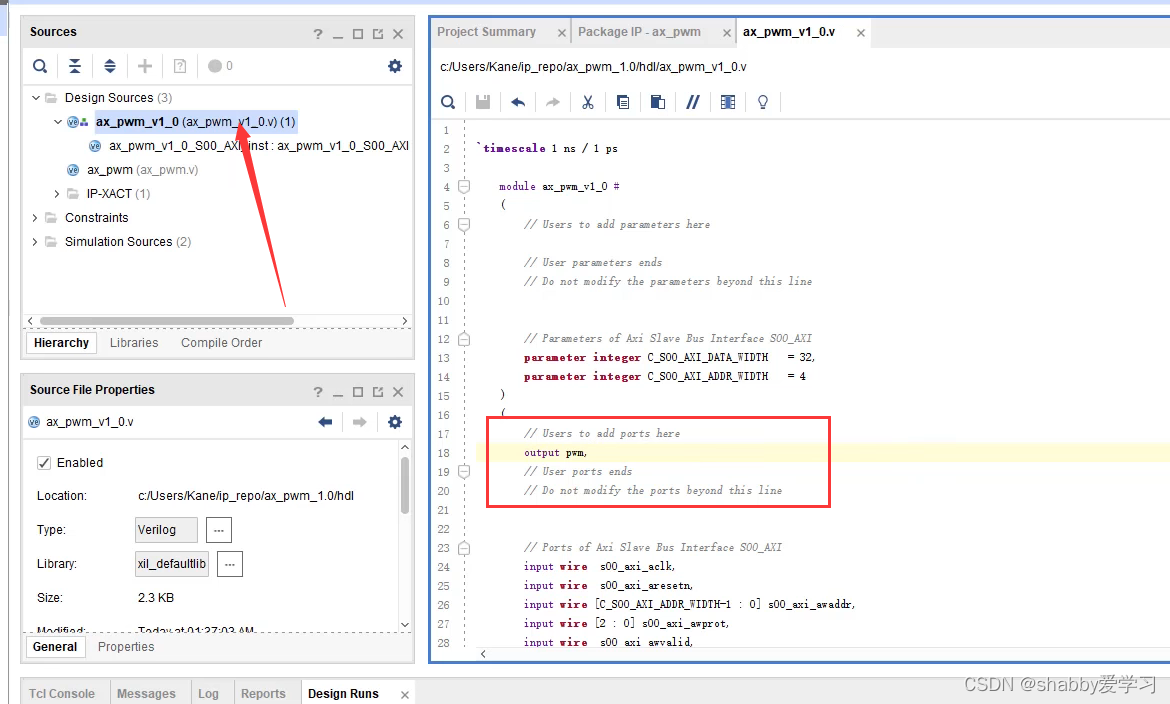
Task: Click the Library field xil_defaultlib
Action: click(172, 564)
